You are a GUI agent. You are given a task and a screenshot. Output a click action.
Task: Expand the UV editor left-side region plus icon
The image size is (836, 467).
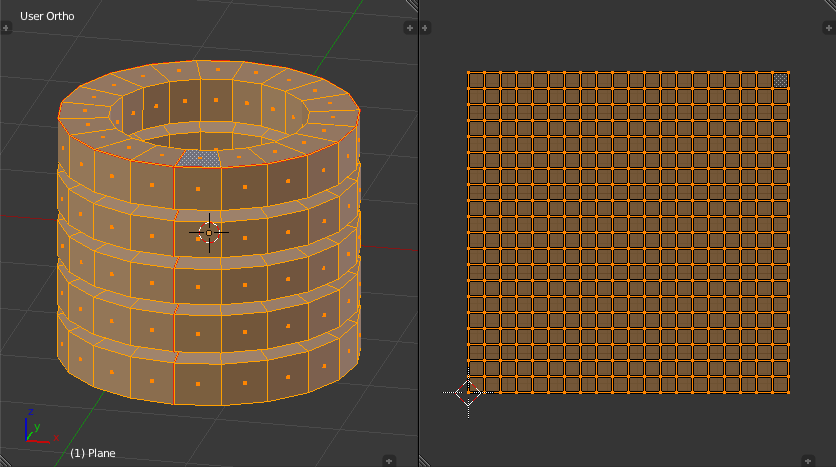click(x=425, y=28)
